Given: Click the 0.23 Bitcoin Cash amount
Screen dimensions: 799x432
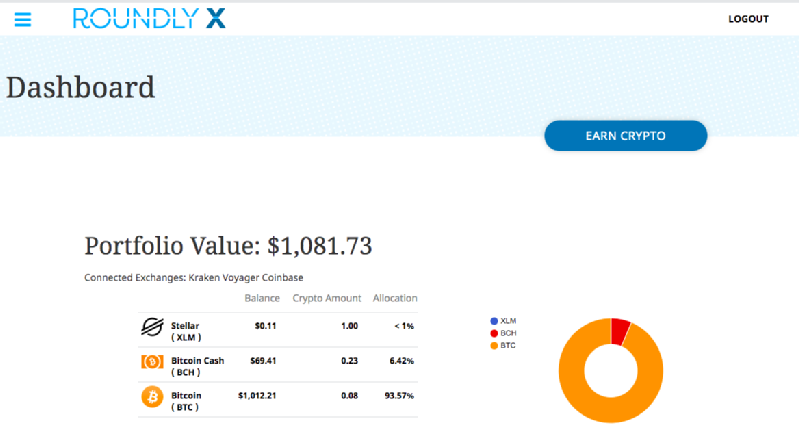Looking at the screenshot, I should 350,361.
